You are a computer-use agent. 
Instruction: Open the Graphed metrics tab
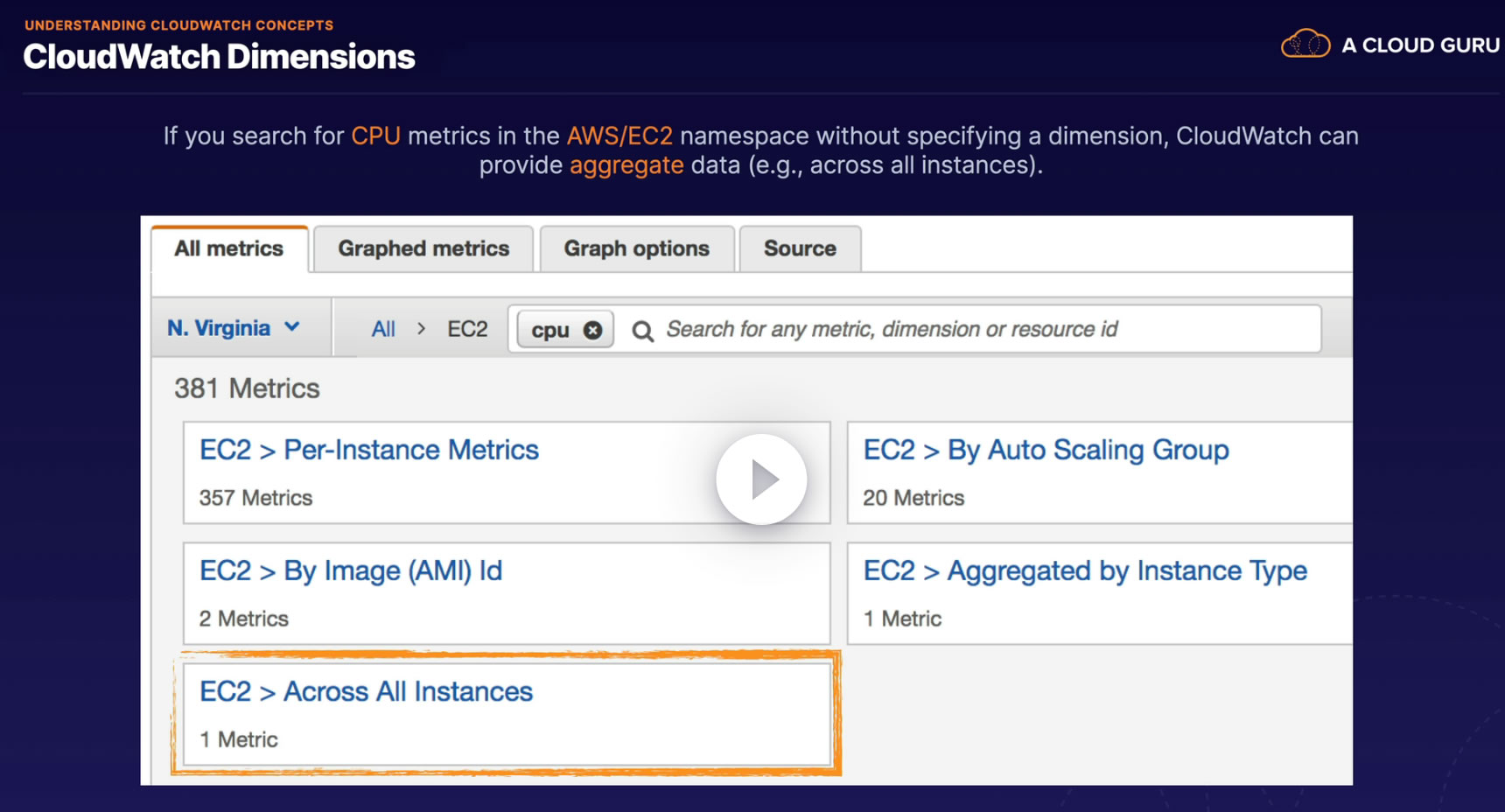coord(423,248)
